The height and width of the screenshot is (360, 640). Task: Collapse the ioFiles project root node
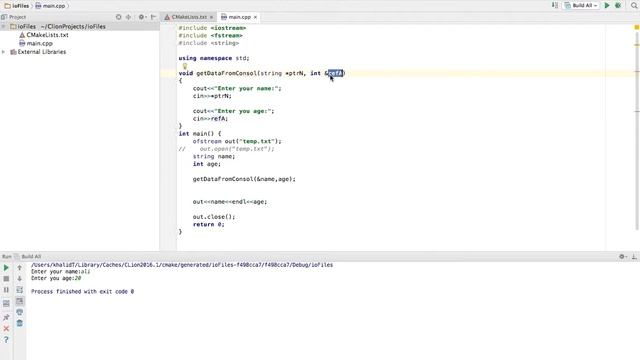pos(4,27)
